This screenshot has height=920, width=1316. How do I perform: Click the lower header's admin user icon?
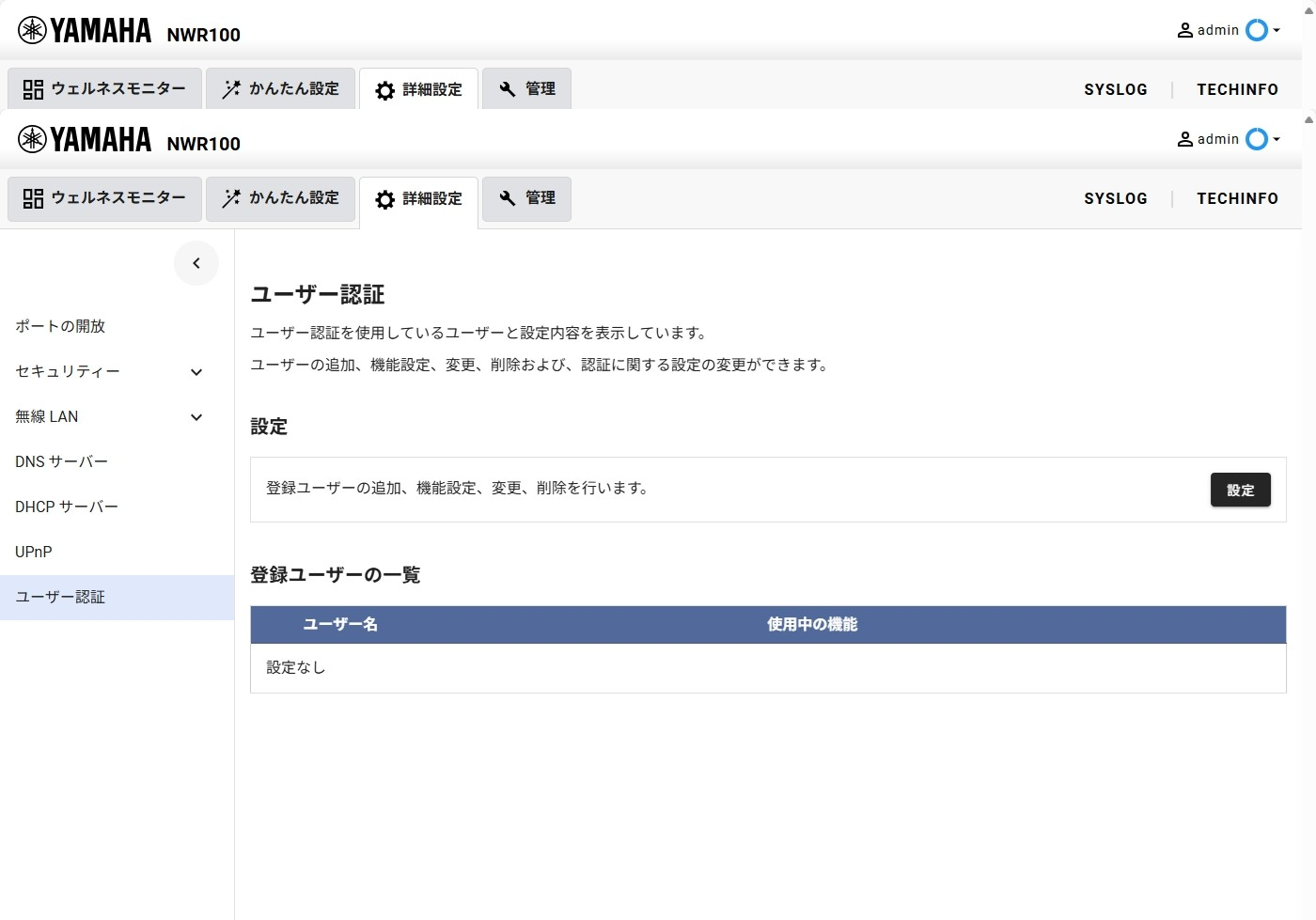coord(1185,139)
